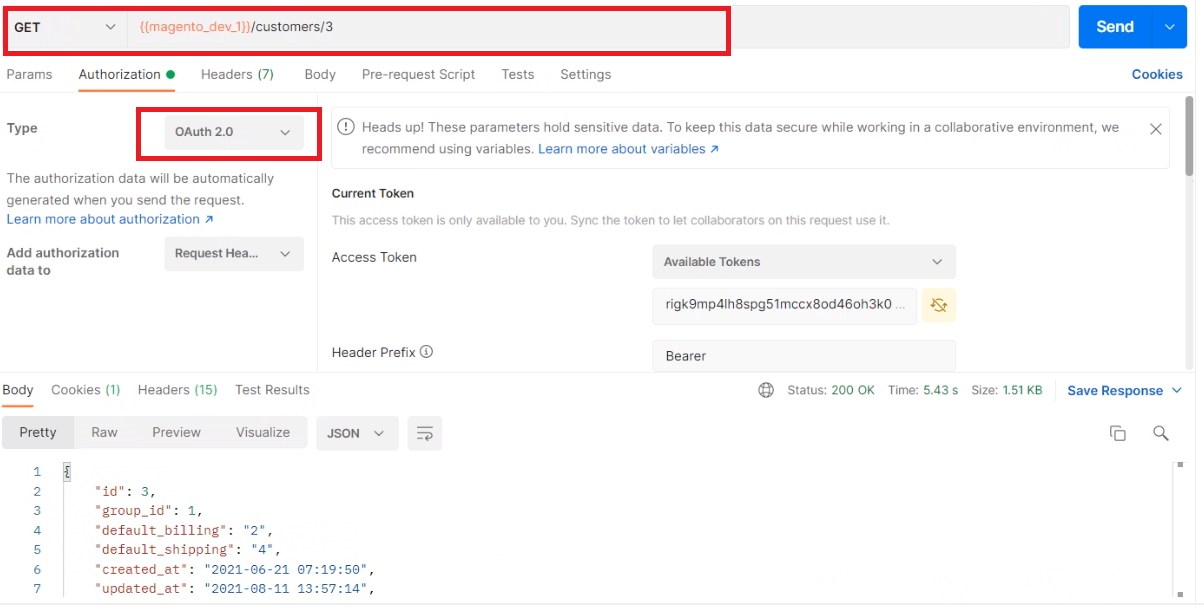Image resolution: width=1204 pixels, height=609 pixels.
Task: Dismiss the Heads up sensitive data notice
Action: pyautogui.click(x=1155, y=129)
